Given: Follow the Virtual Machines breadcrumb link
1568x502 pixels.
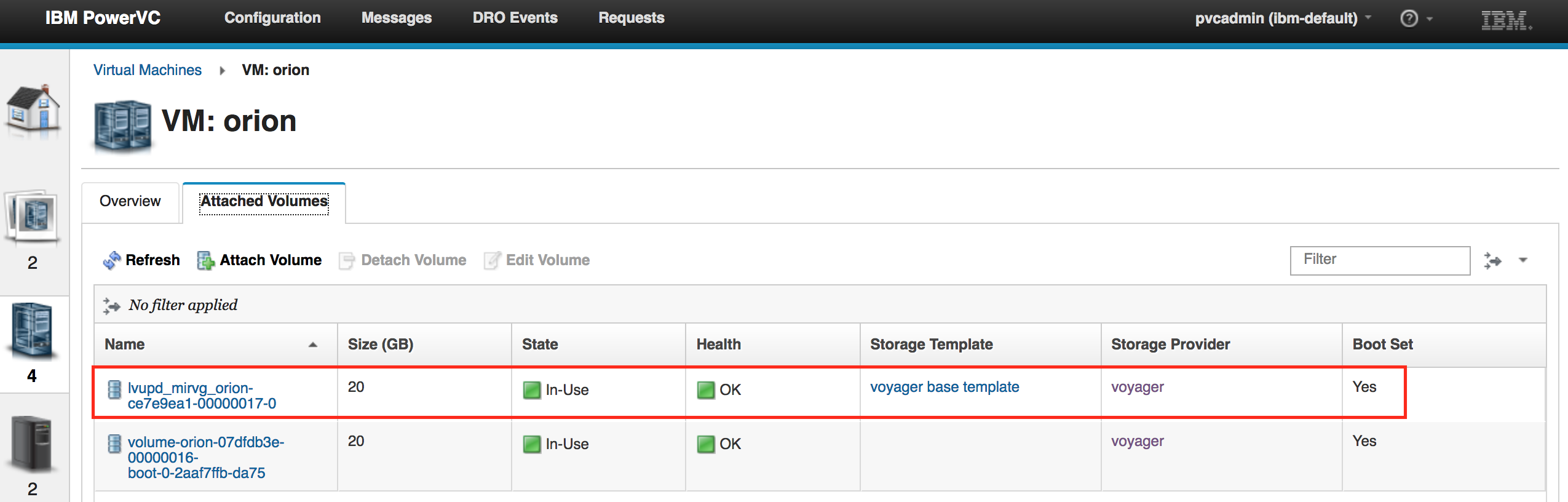Looking at the screenshot, I should [147, 70].
